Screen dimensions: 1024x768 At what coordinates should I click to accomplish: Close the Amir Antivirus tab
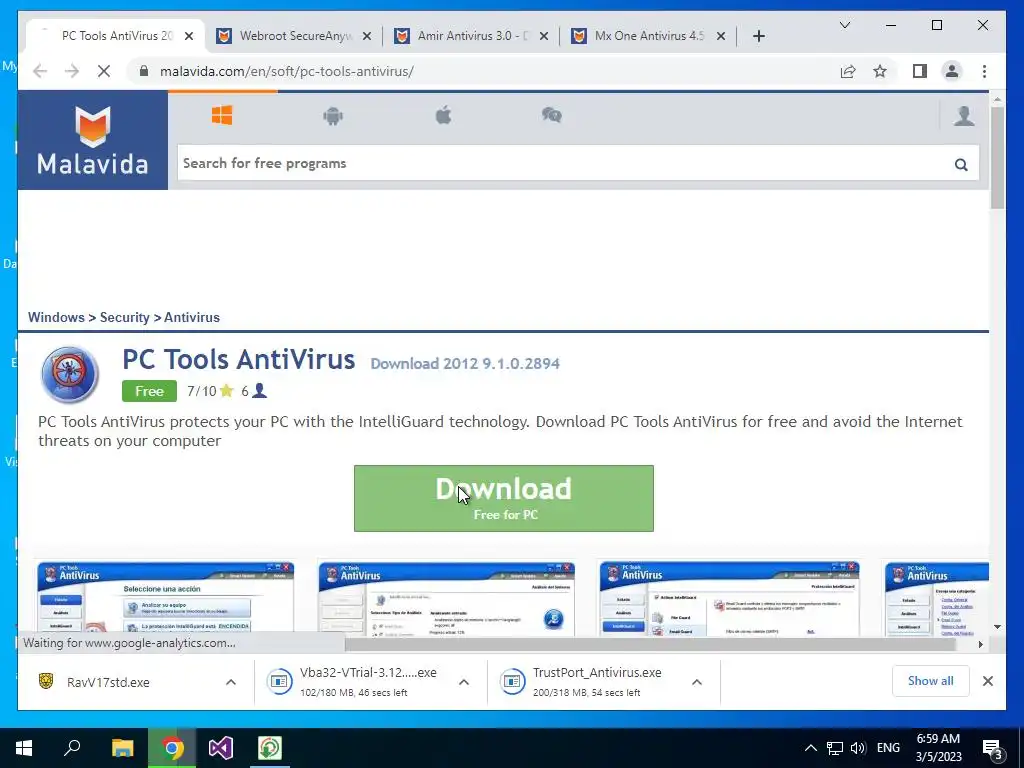[x=544, y=37]
